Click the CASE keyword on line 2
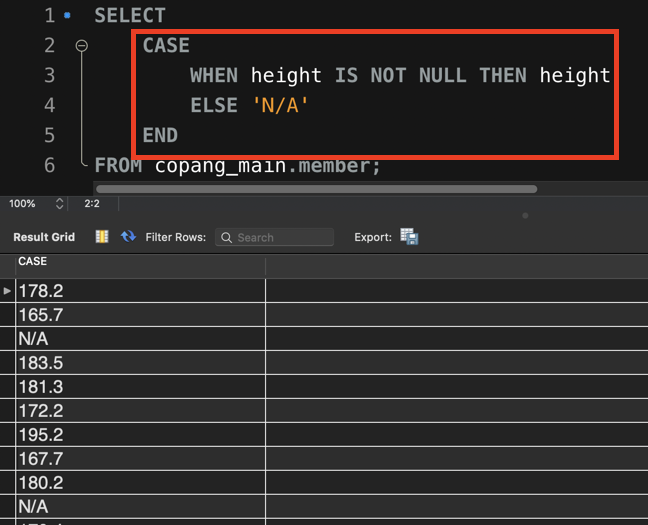648x525 pixels. click(166, 45)
